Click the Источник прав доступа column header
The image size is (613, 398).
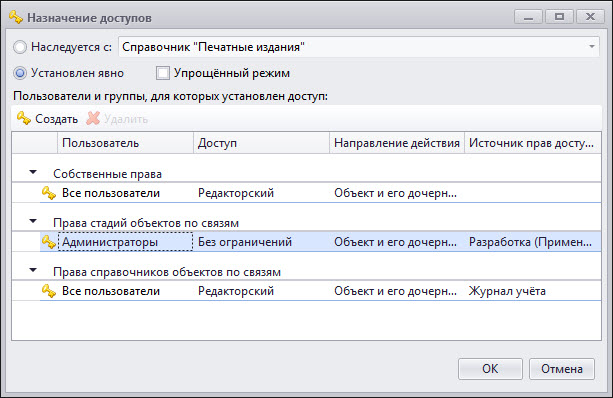tap(533, 143)
